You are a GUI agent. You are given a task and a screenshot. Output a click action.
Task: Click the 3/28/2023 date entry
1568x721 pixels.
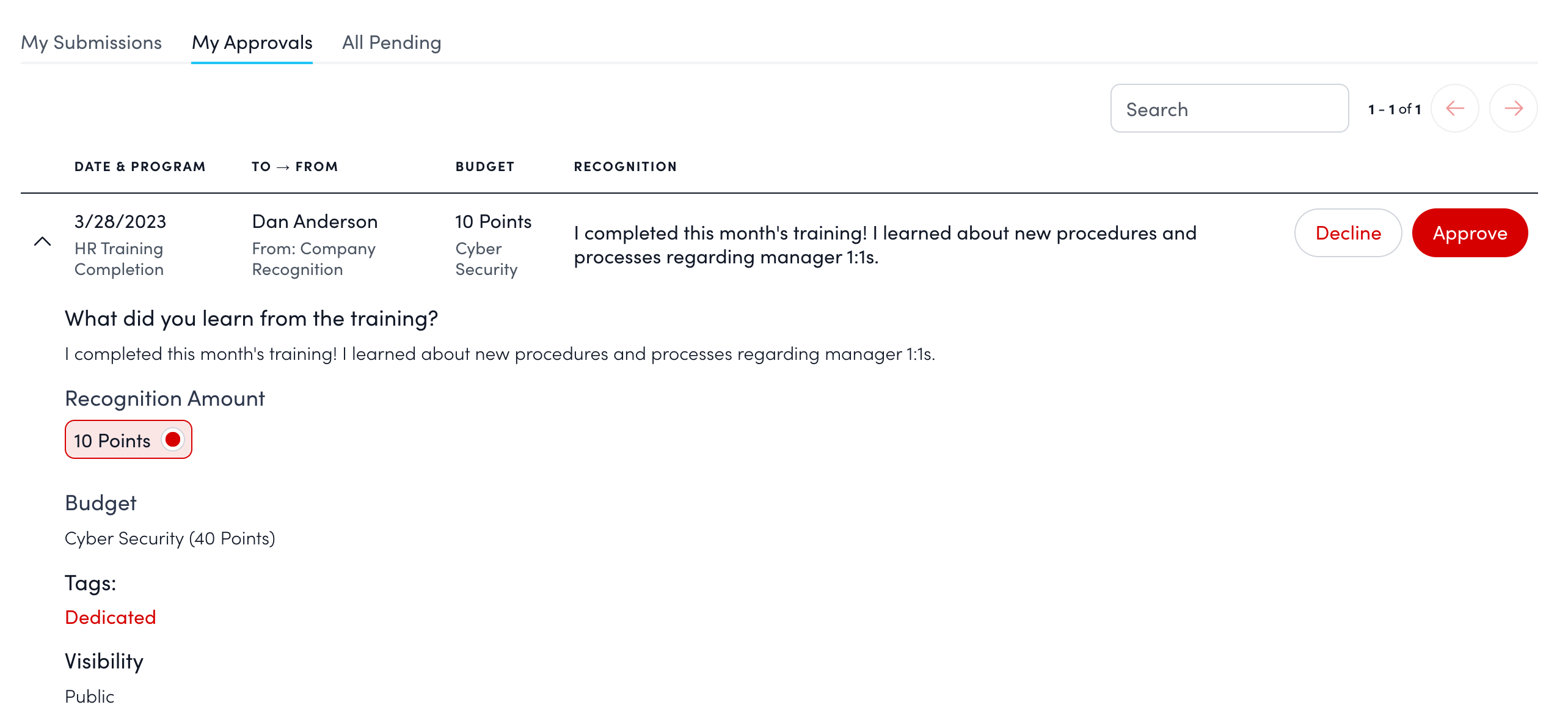120,221
